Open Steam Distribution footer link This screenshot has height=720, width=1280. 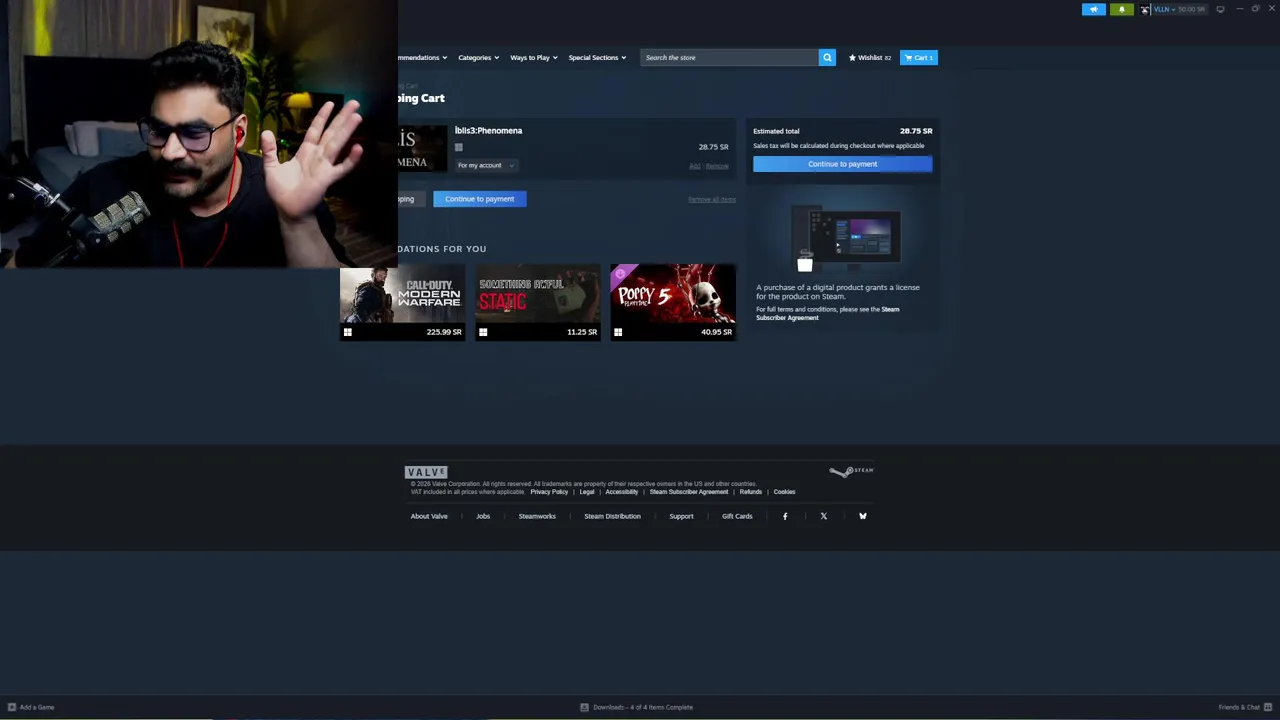(x=612, y=516)
